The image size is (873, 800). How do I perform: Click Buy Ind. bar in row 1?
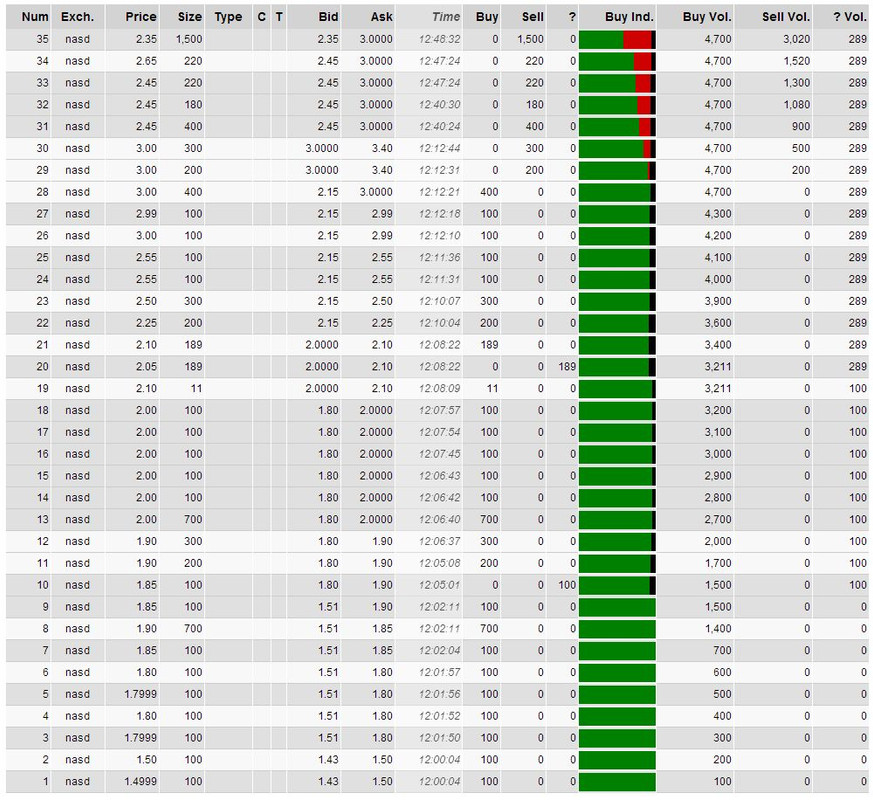point(617,782)
